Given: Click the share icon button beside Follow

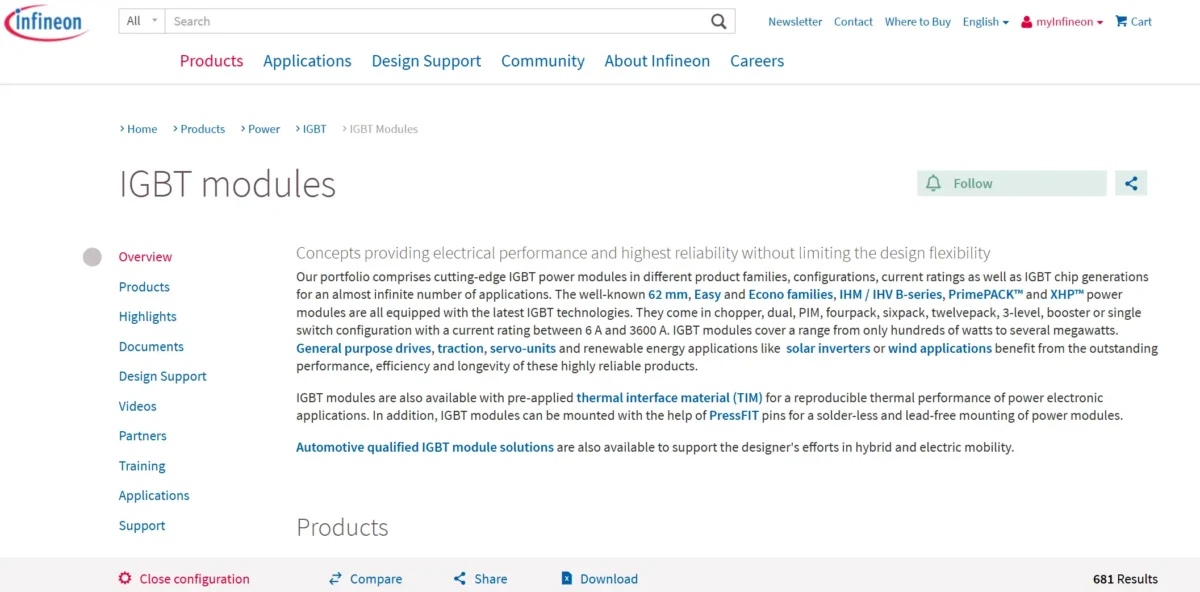Looking at the screenshot, I should point(1131,183).
